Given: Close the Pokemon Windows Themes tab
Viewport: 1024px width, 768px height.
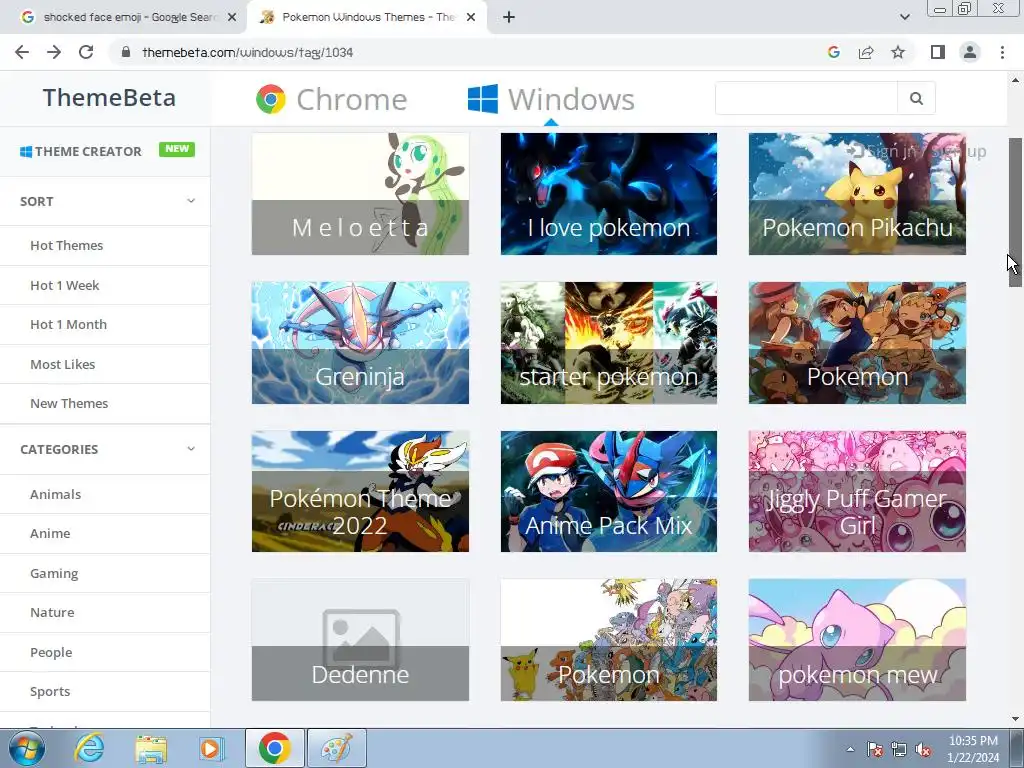Looking at the screenshot, I should 471,17.
